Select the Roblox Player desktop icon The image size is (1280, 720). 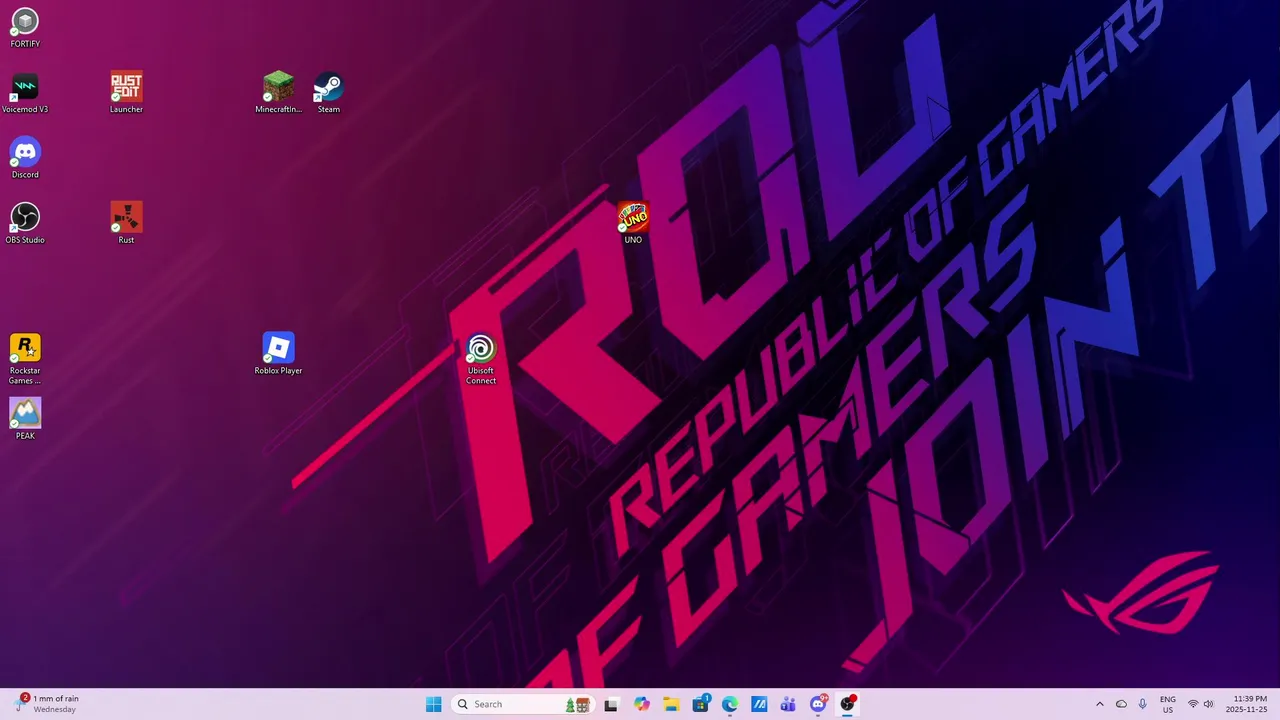278,354
